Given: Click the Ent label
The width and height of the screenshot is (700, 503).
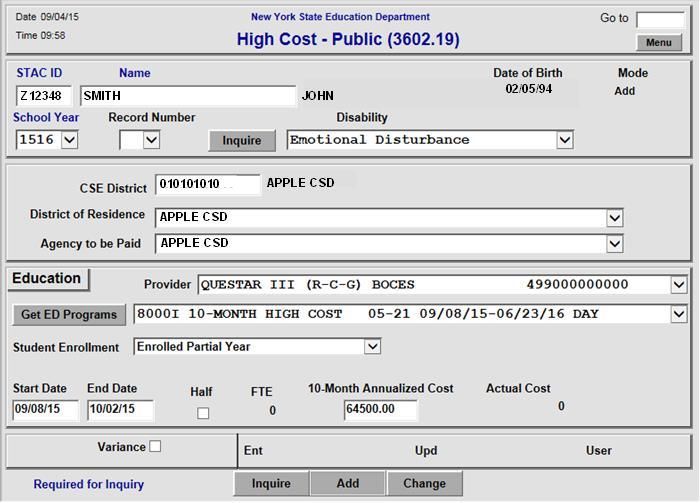Looking at the screenshot, I should pos(253,450).
